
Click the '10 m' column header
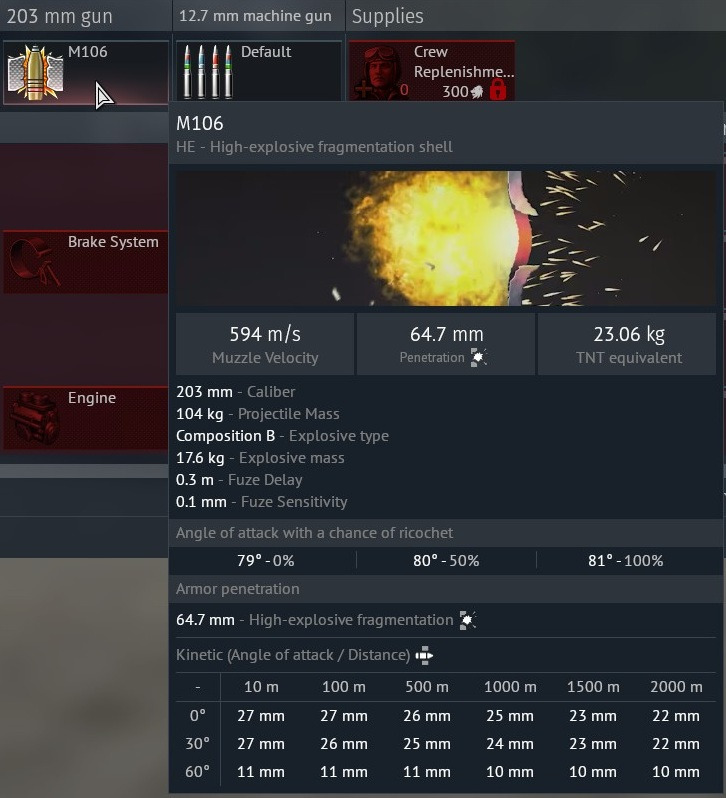[261, 687]
